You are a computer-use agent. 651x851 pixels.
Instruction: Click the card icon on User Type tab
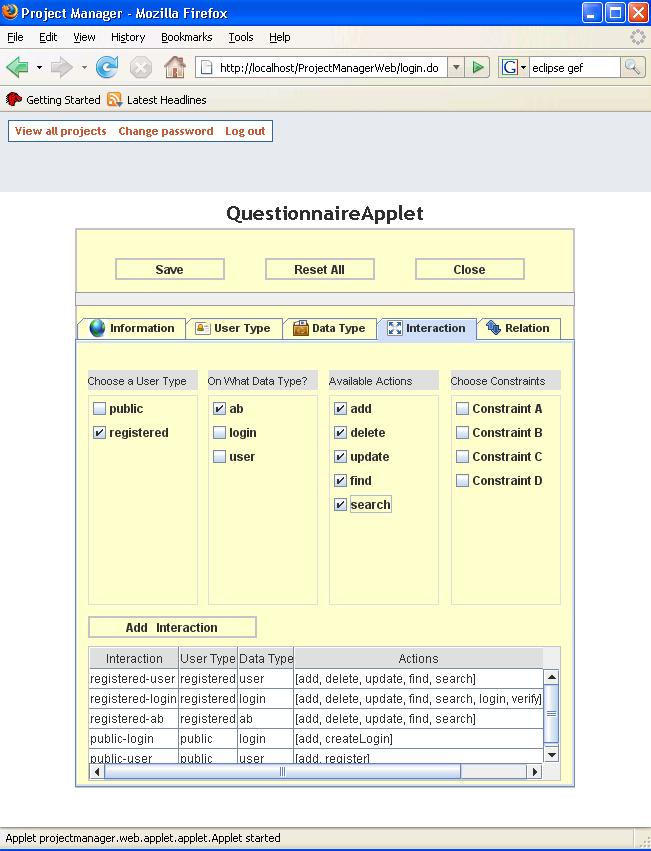coord(203,328)
